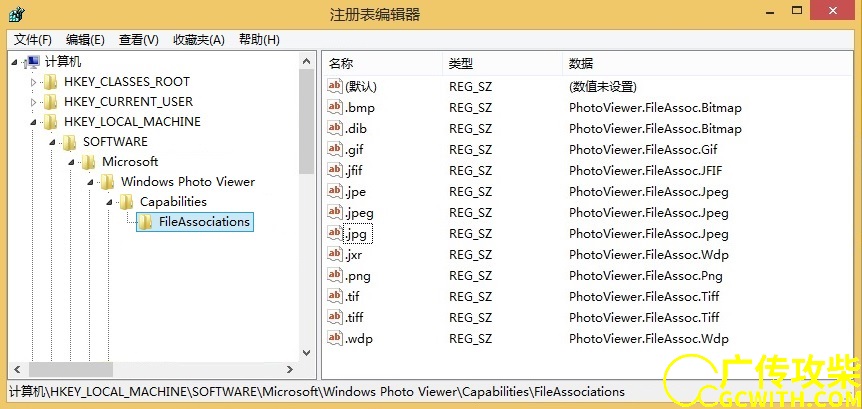Click PhotoViewer.FileAssoc.Png data cell
Image resolution: width=862 pixels, height=409 pixels.
pyautogui.click(x=645, y=275)
